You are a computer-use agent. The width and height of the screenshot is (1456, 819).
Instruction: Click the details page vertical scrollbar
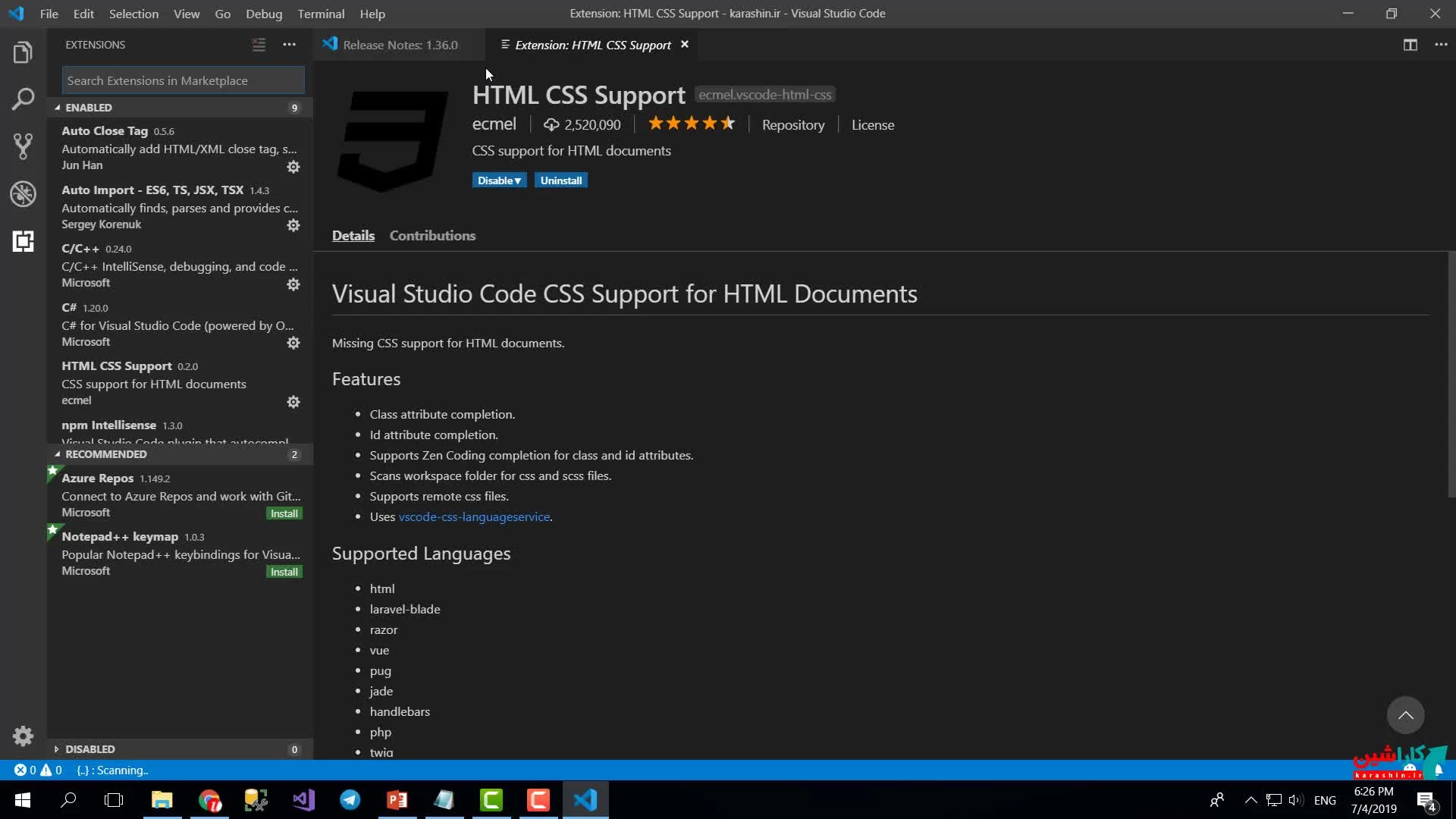click(1451, 375)
